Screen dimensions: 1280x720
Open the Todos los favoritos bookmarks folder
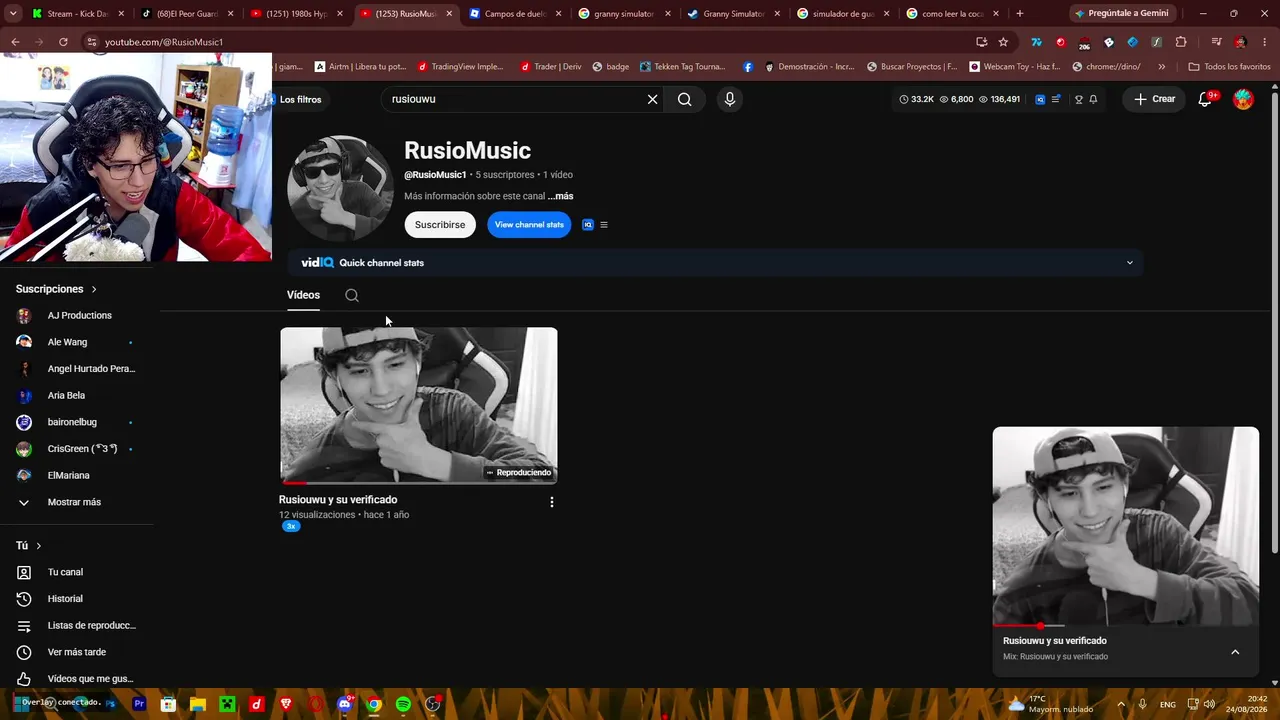pos(1229,67)
